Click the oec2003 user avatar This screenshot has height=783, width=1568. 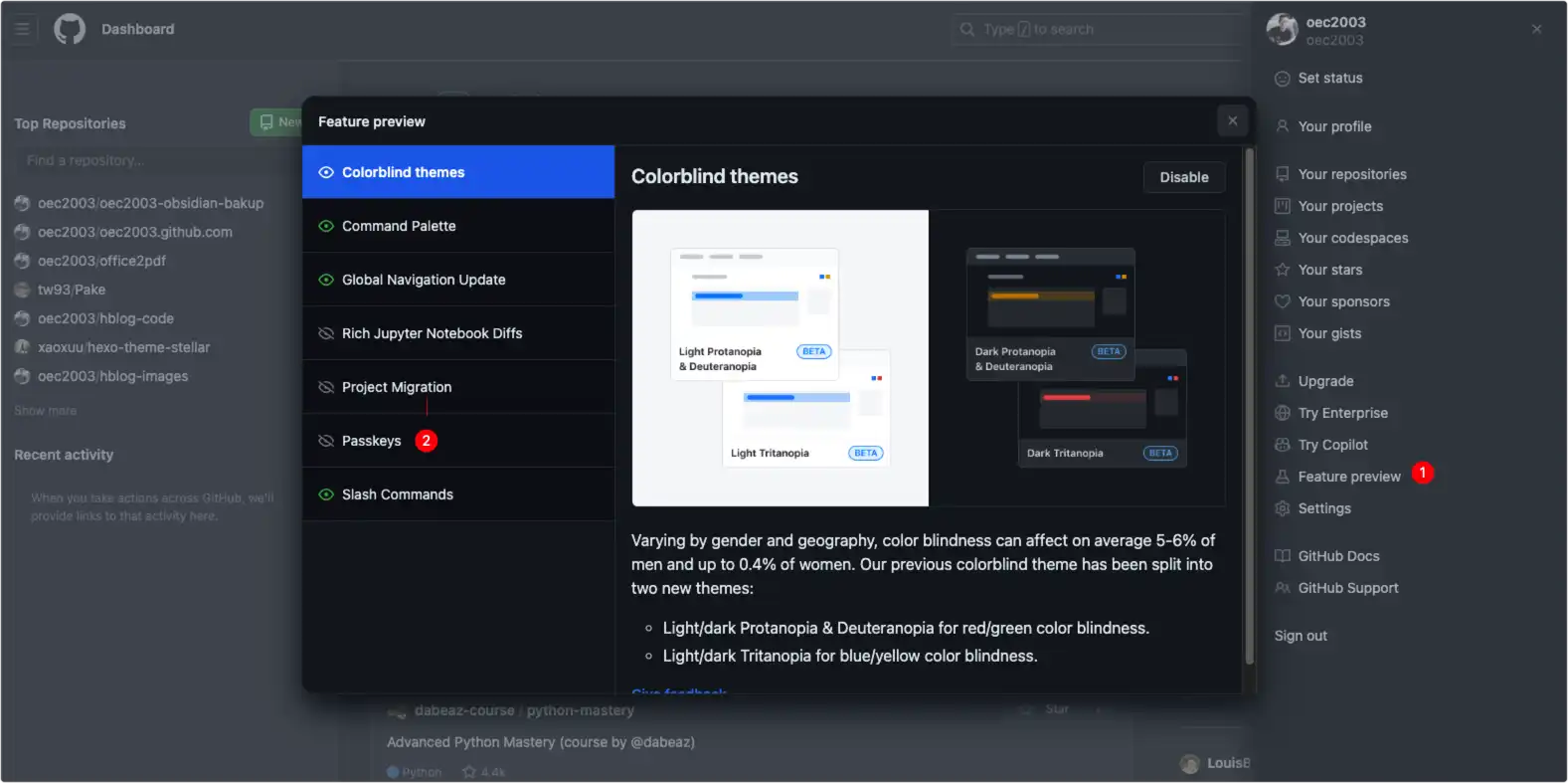(x=1283, y=30)
